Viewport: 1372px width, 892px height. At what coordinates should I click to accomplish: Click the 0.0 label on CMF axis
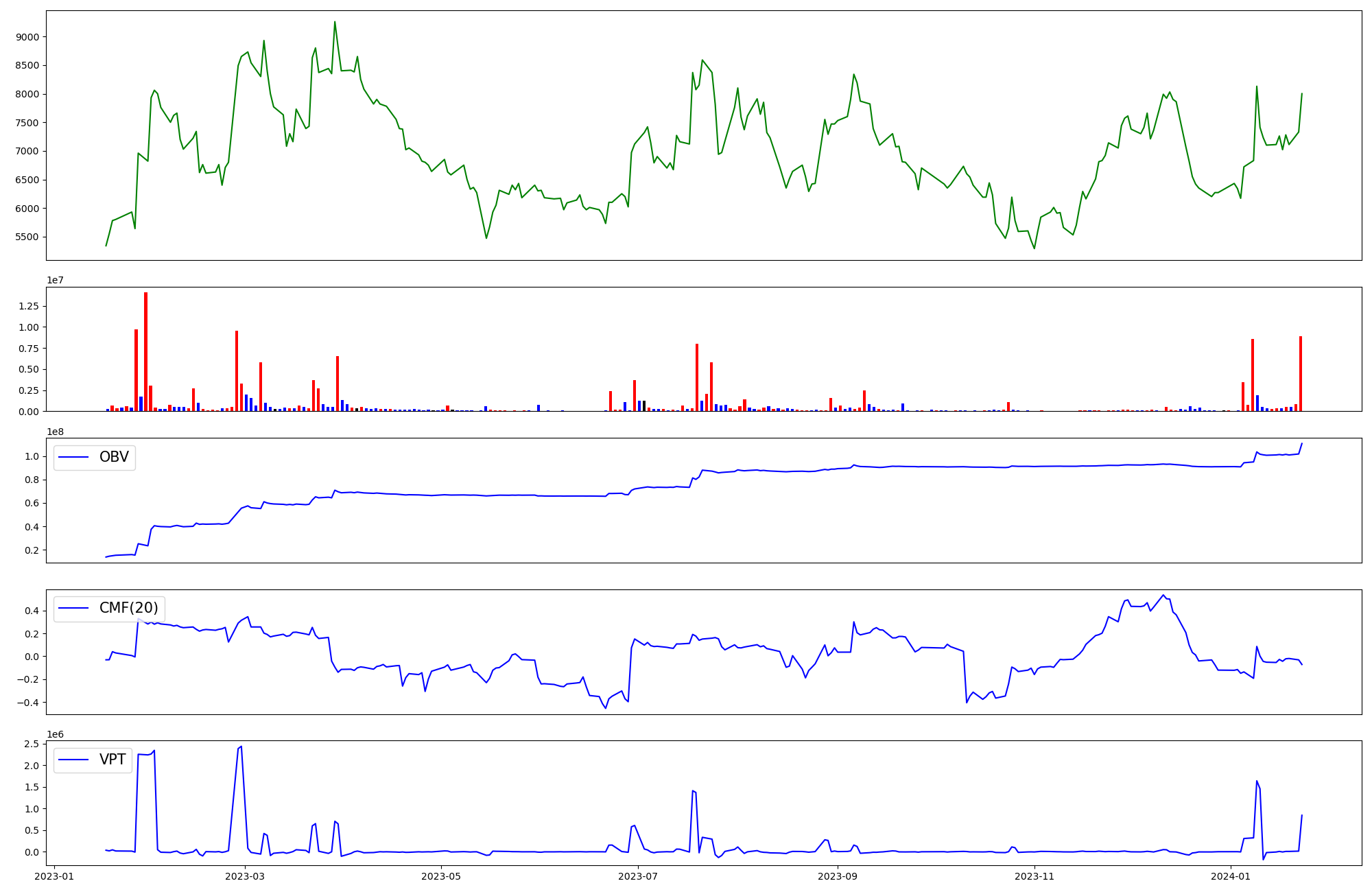point(32,657)
